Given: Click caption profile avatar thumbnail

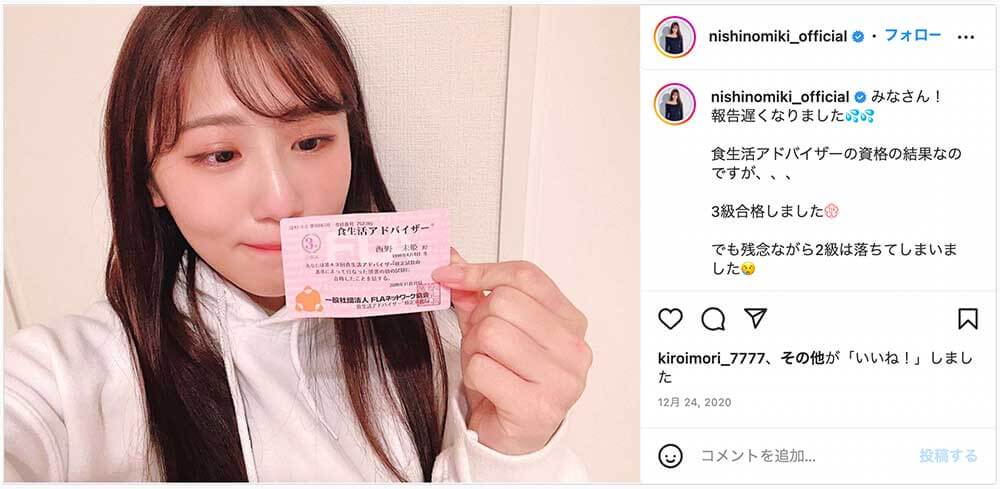Looking at the screenshot, I should pos(674,104).
